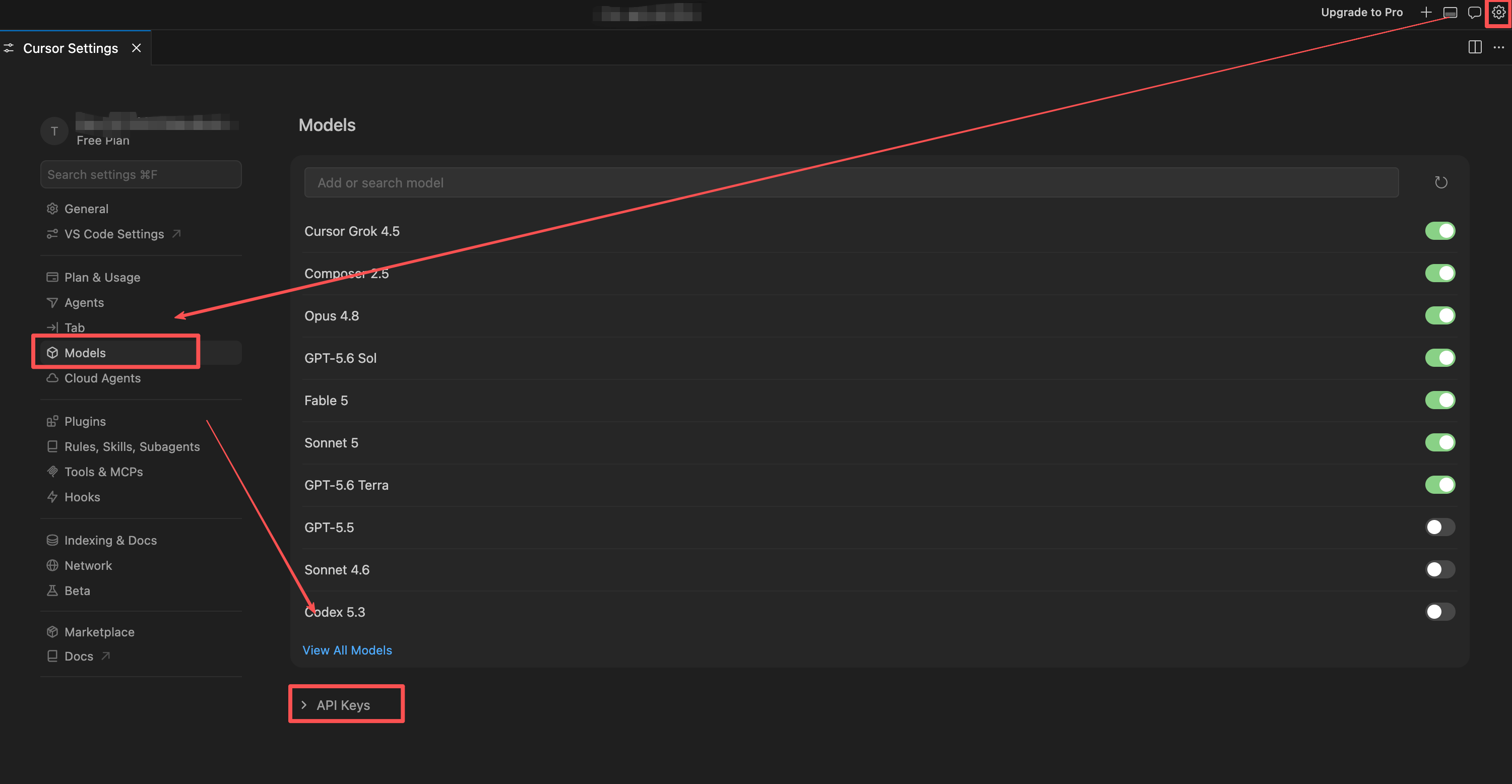Click the Add or search model field
Screen dimensions: 1512x784
pyautogui.click(x=851, y=182)
